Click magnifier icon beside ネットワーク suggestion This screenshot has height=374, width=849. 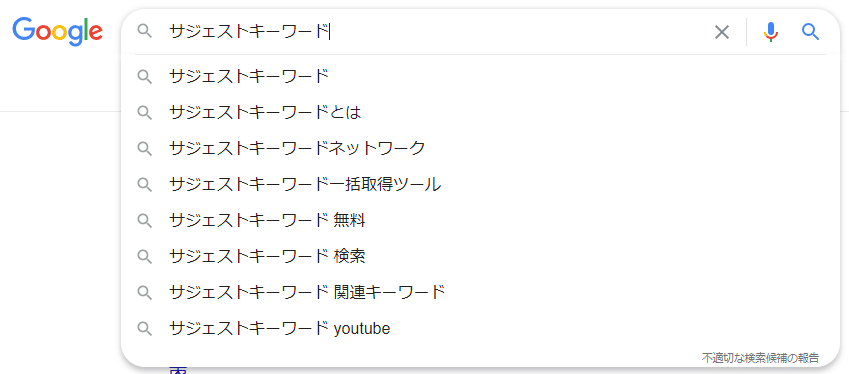click(145, 148)
